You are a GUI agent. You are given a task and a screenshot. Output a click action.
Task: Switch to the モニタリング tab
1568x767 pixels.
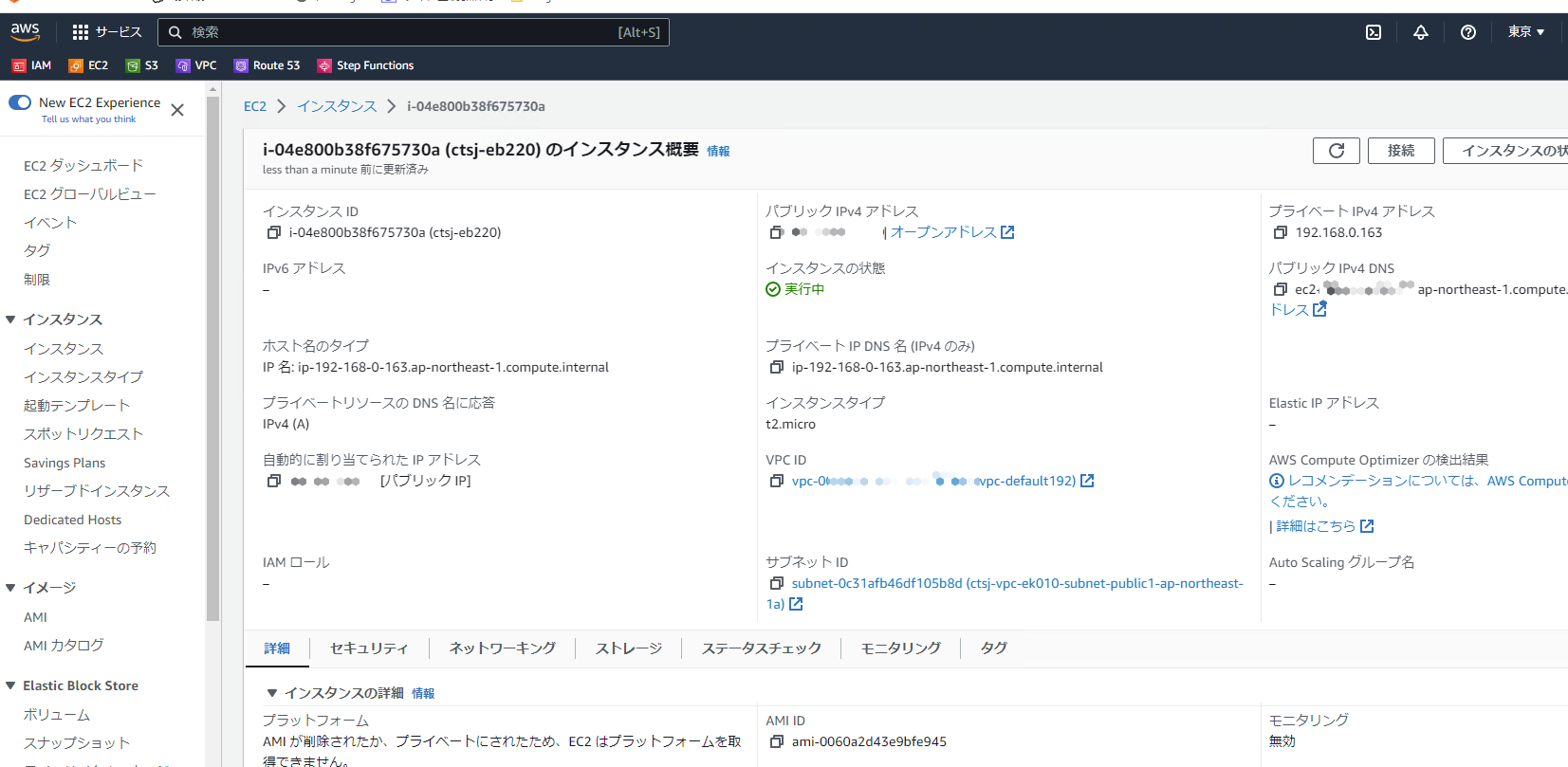point(901,648)
